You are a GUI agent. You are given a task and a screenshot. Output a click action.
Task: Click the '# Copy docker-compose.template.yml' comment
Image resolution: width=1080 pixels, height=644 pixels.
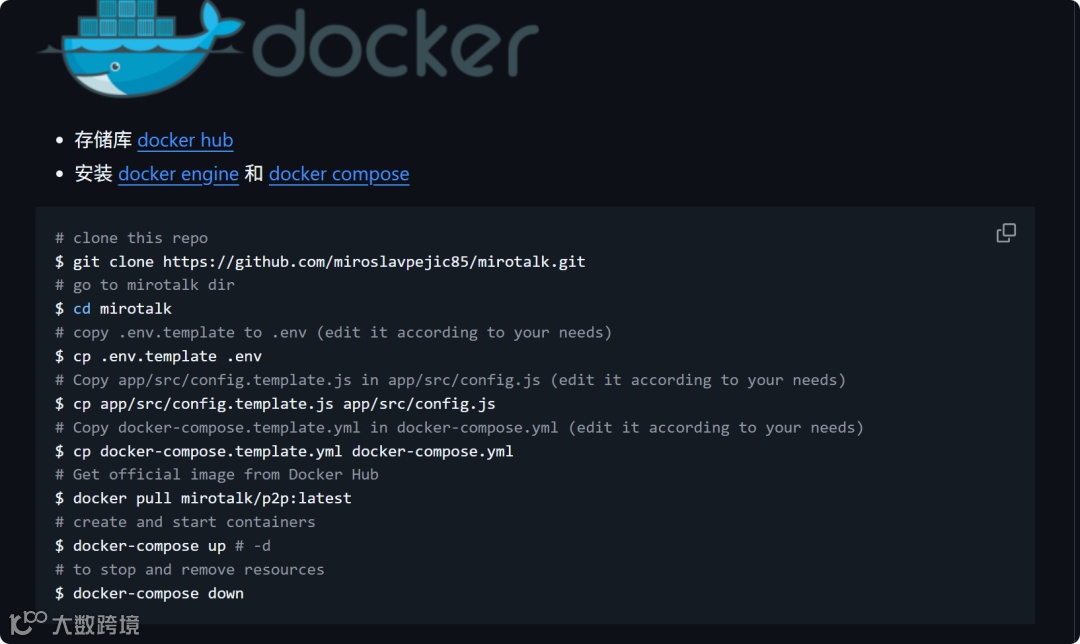[459, 427]
